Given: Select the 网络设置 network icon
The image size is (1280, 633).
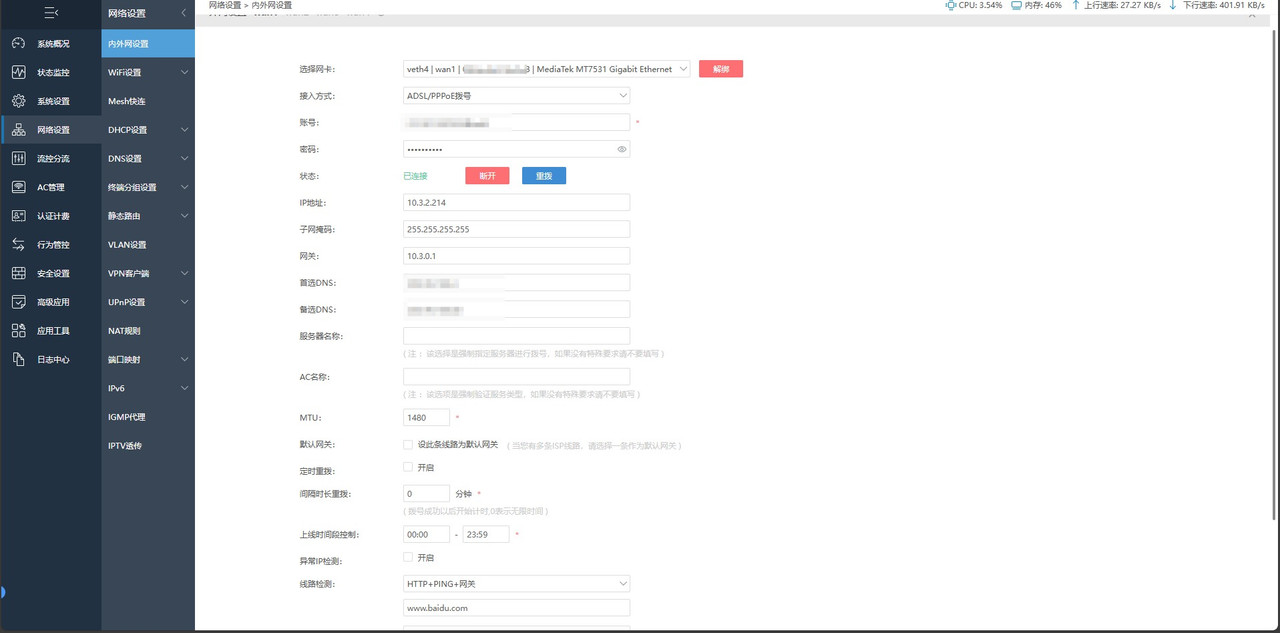Looking at the screenshot, I should point(19,130).
